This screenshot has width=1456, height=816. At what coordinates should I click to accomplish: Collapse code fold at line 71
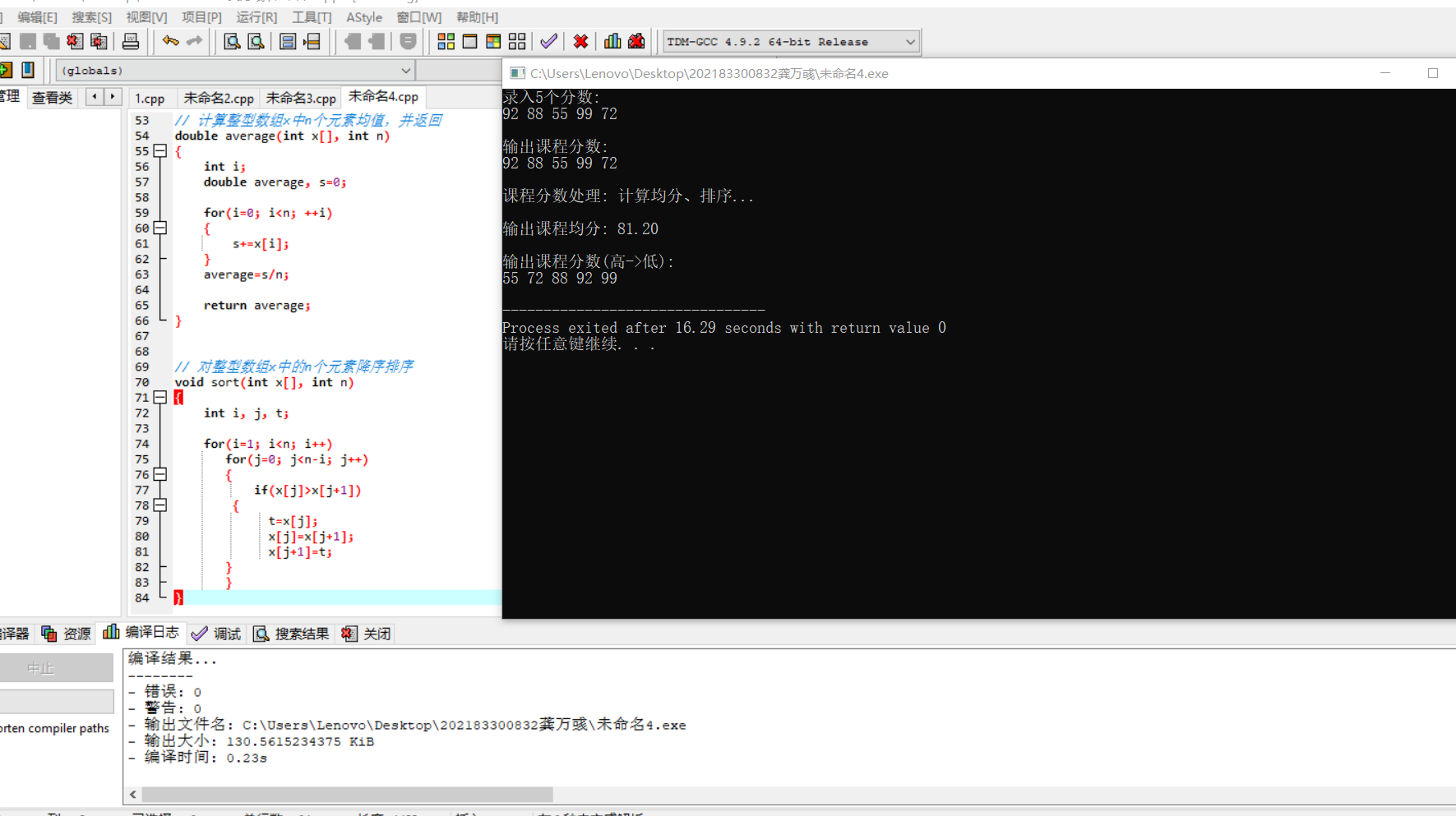pyautogui.click(x=160, y=398)
